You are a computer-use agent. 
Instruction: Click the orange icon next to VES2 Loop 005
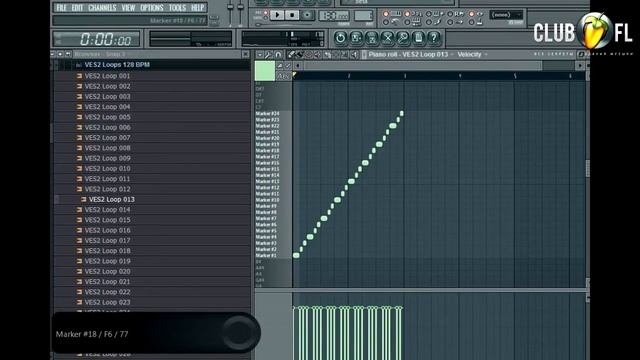click(79, 117)
